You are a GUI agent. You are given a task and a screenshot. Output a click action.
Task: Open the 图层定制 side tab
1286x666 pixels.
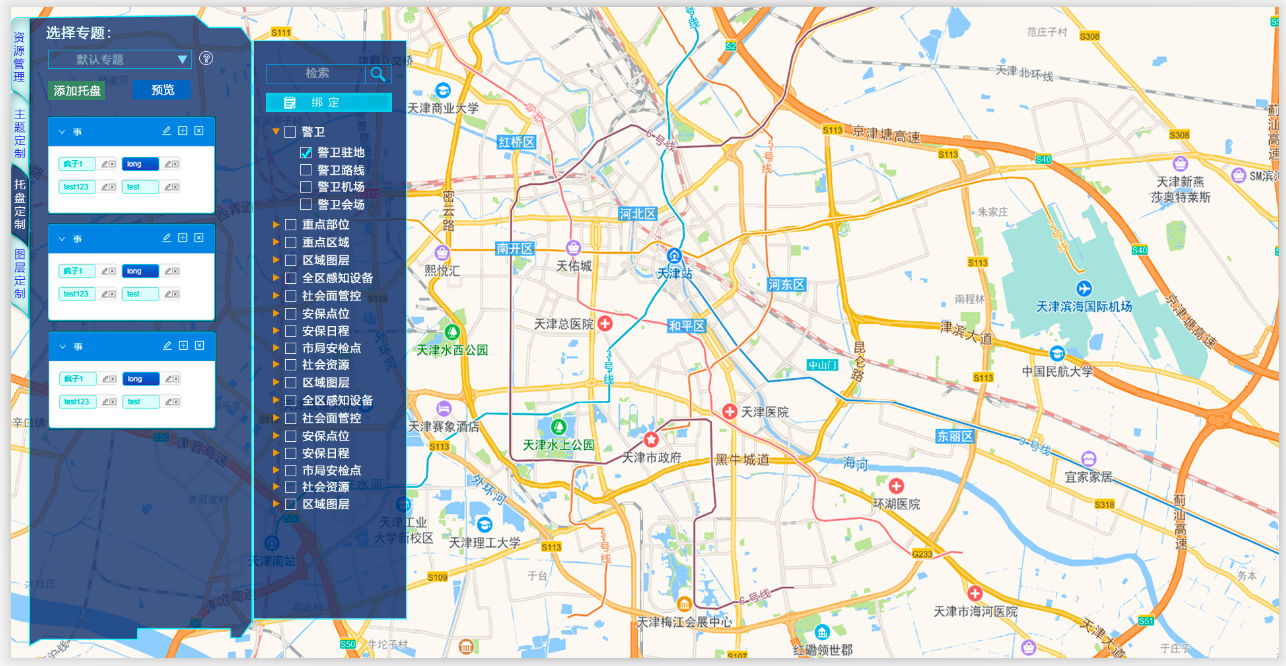[x=19, y=274]
